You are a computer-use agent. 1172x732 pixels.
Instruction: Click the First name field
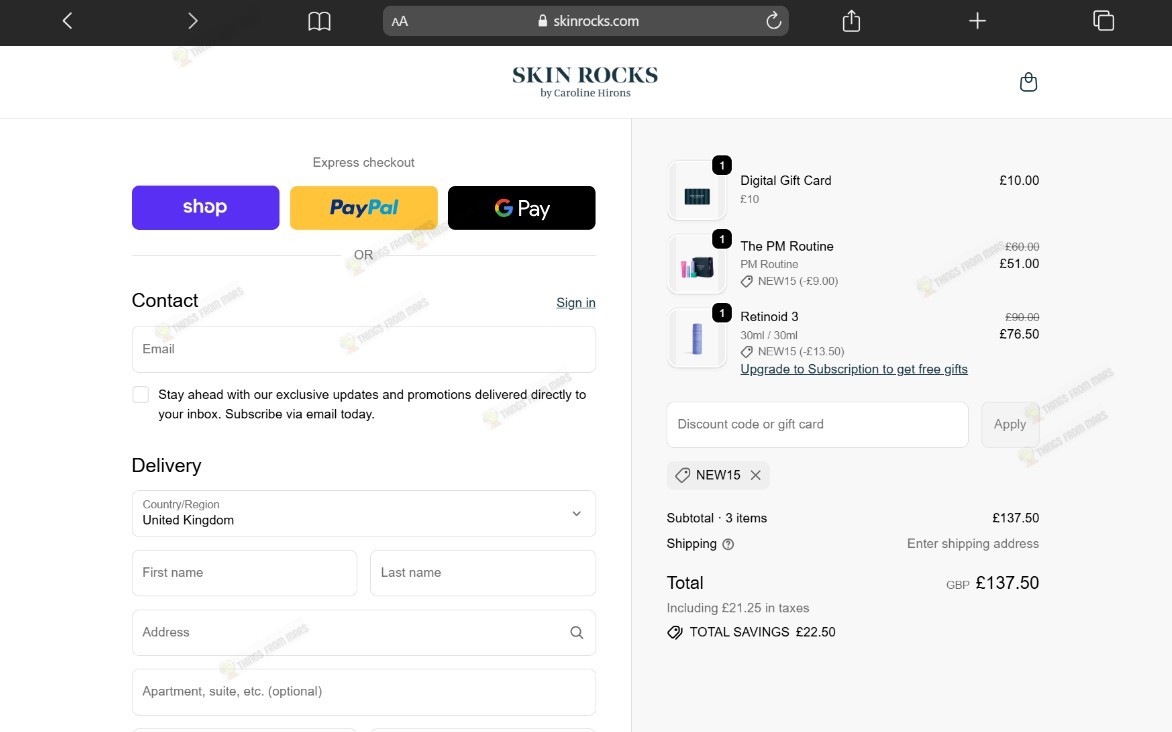pos(244,573)
